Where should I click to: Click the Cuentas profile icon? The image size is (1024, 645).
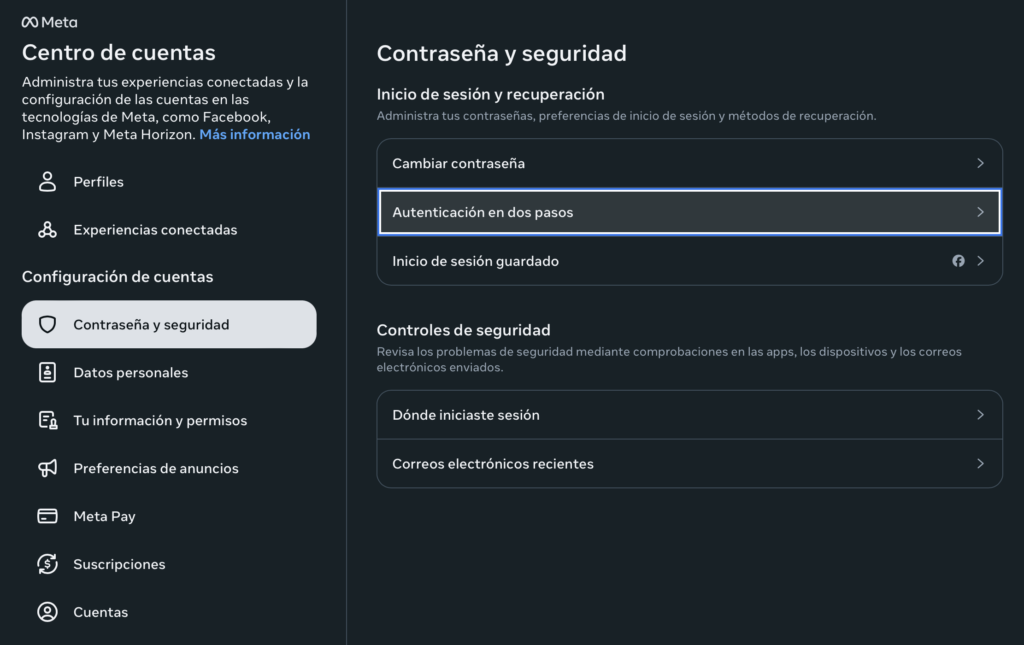[47, 612]
